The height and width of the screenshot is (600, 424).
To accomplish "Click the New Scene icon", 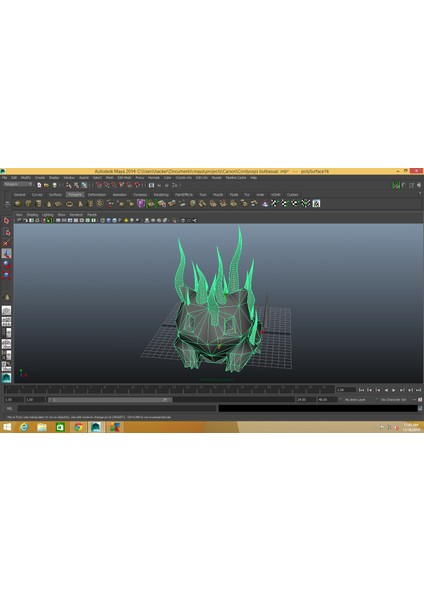I will point(39,185).
